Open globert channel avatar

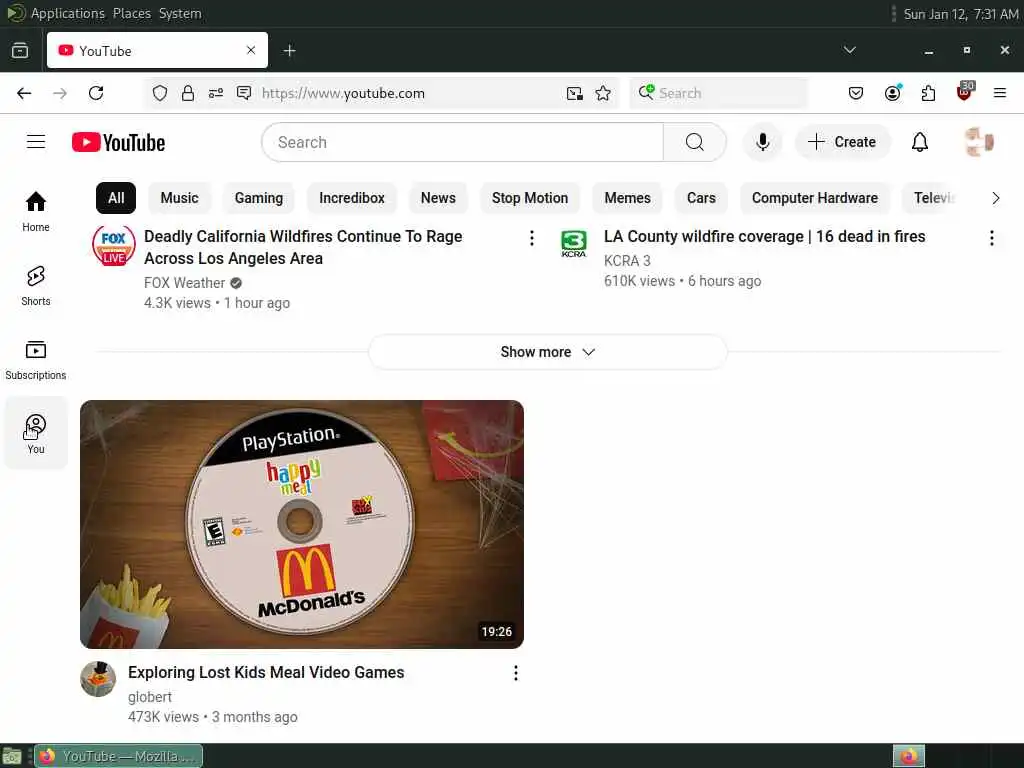[x=98, y=679]
